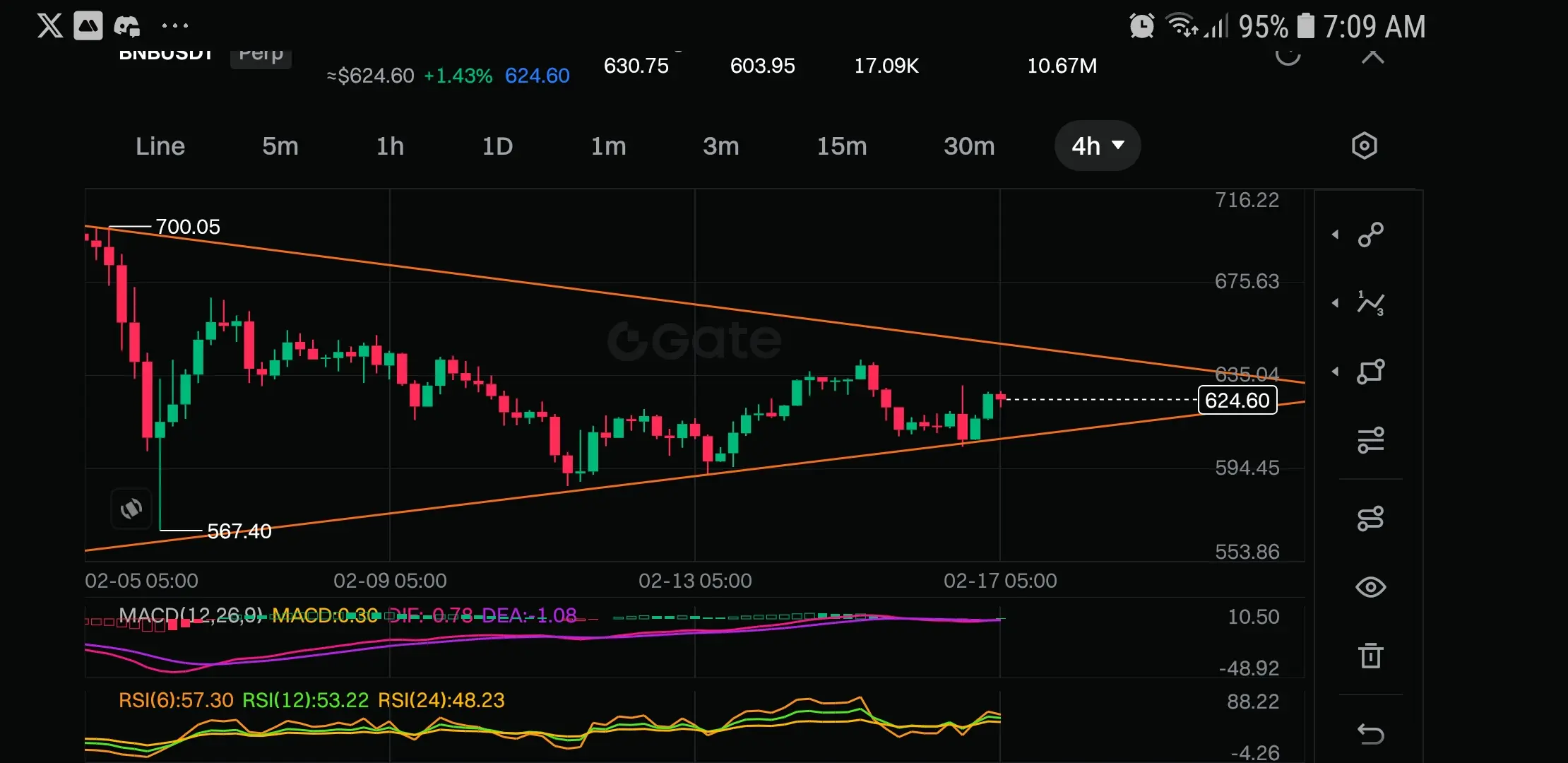Select the wave pattern drawing tool
This screenshot has height=763, width=1568.
click(1370, 303)
